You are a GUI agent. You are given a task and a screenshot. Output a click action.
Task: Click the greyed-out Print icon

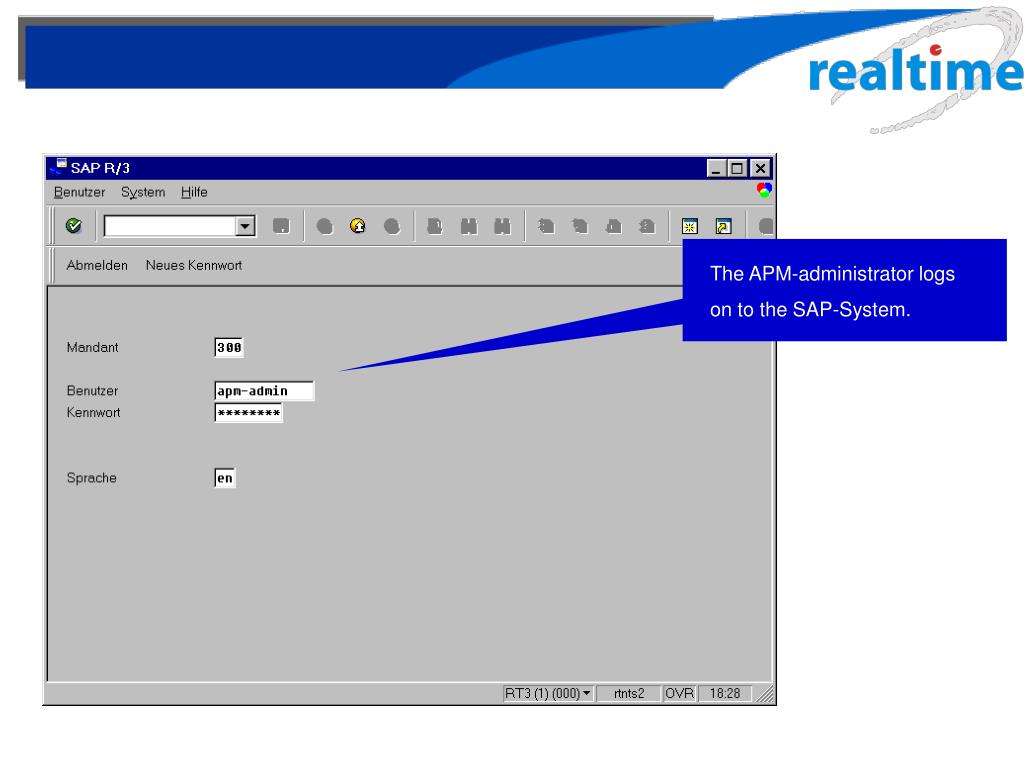tap(434, 226)
